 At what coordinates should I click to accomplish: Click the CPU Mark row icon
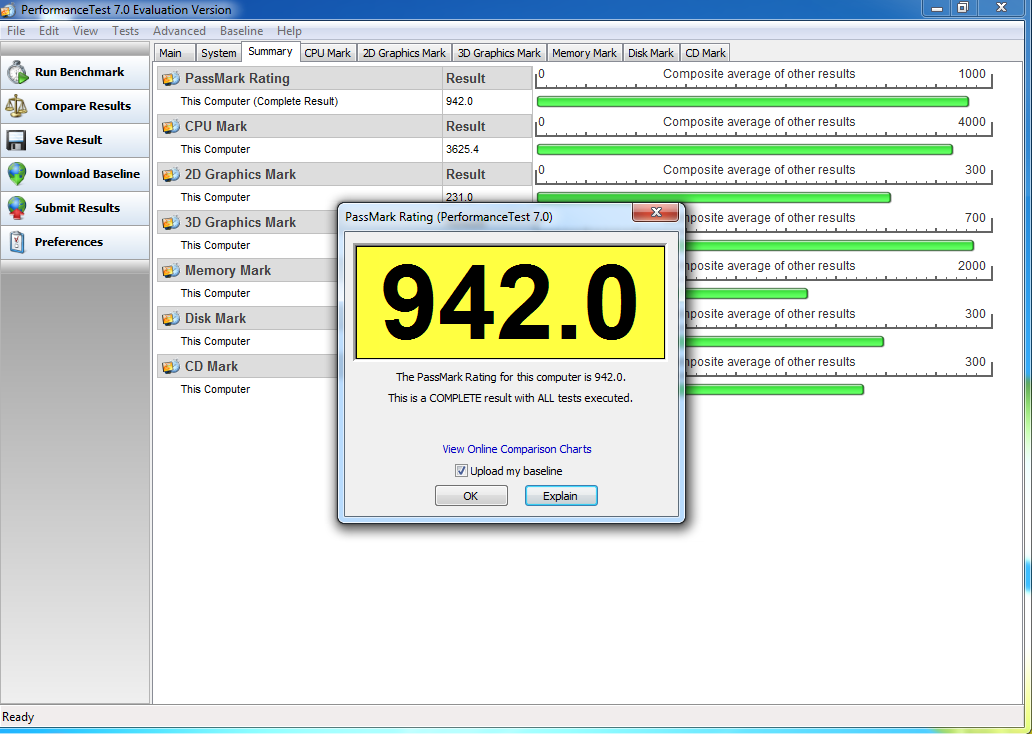pos(170,126)
